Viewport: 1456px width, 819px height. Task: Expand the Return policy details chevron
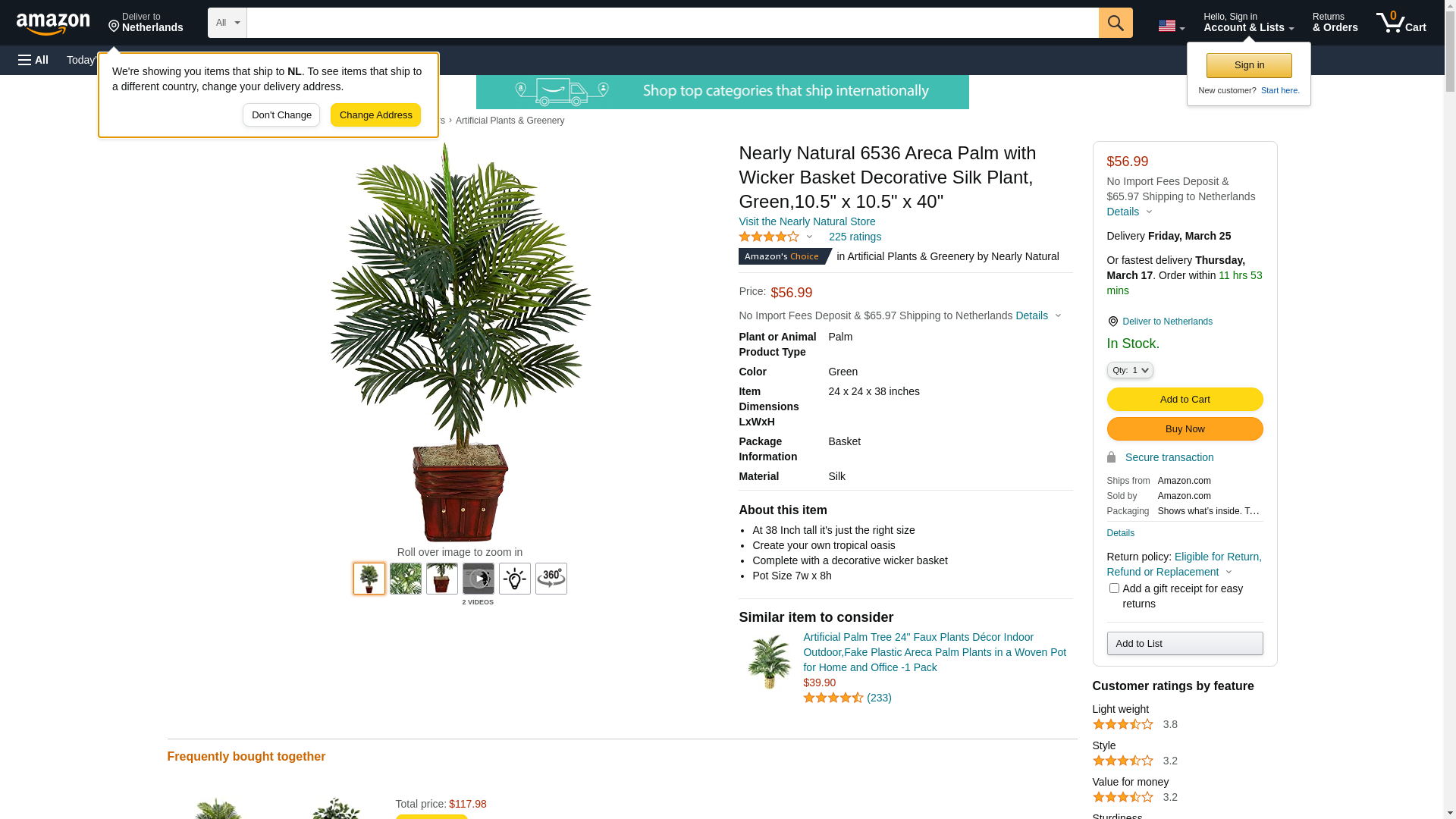(x=1228, y=572)
